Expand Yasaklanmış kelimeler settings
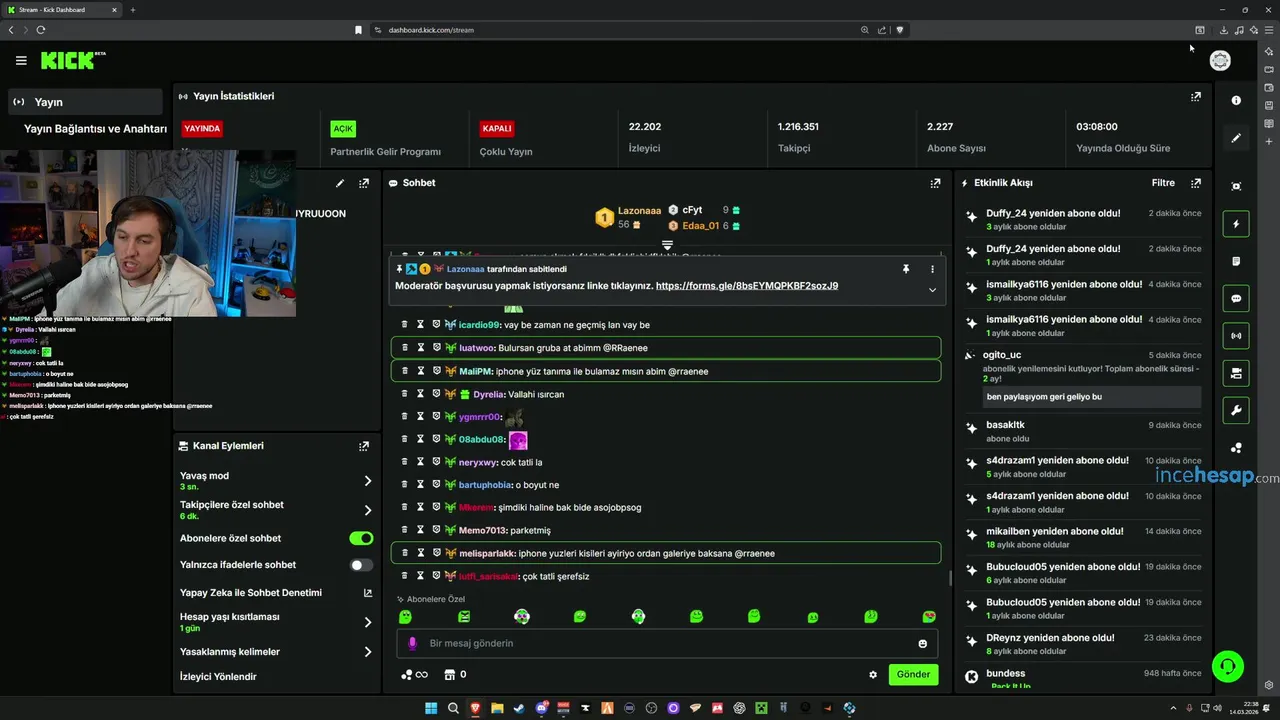This screenshot has width=1280, height=720. click(x=367, y=652)
